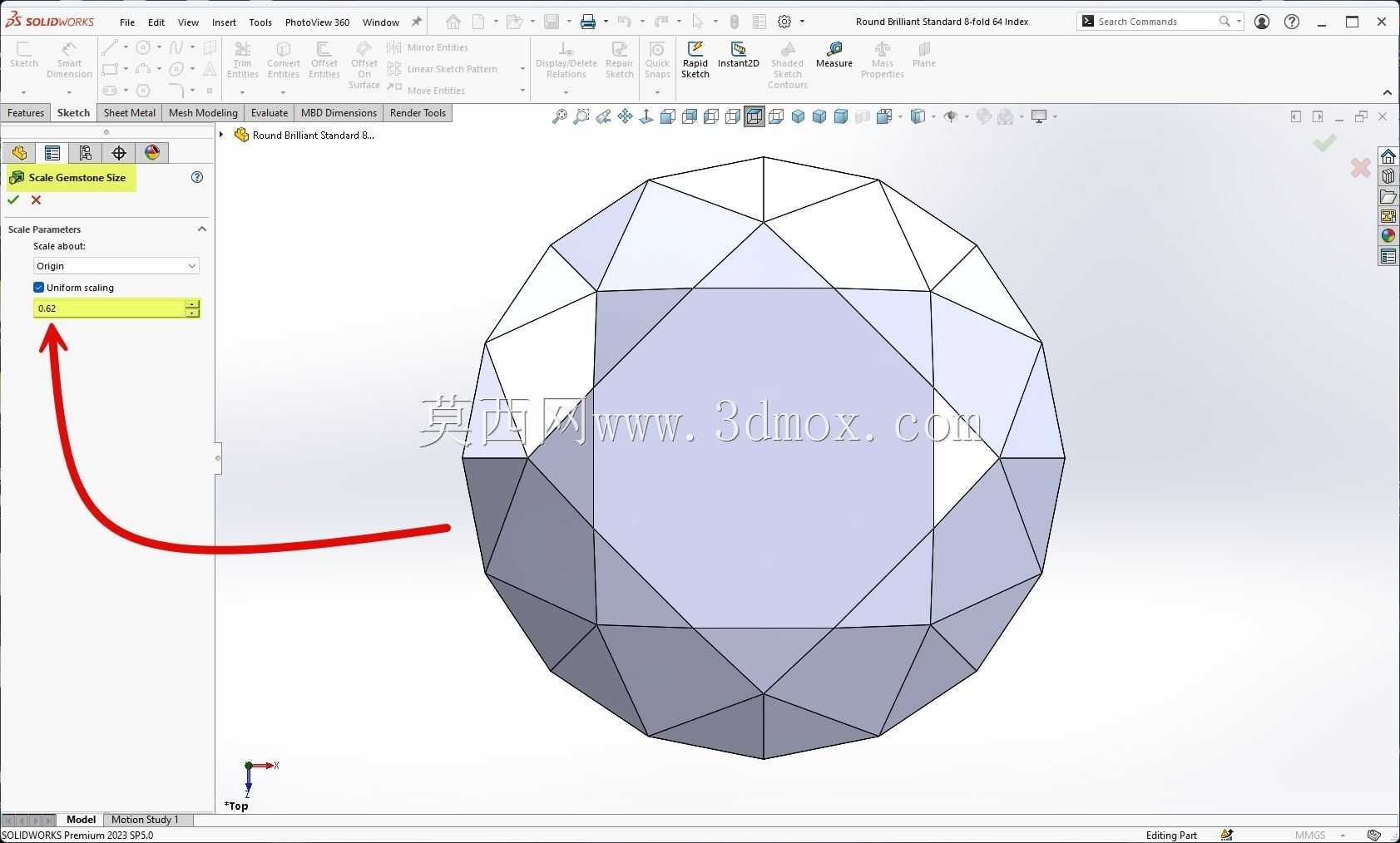Select the Zoom to Area tool
This screenshot has width=1400, height=843.
click(x=581, y=116)
